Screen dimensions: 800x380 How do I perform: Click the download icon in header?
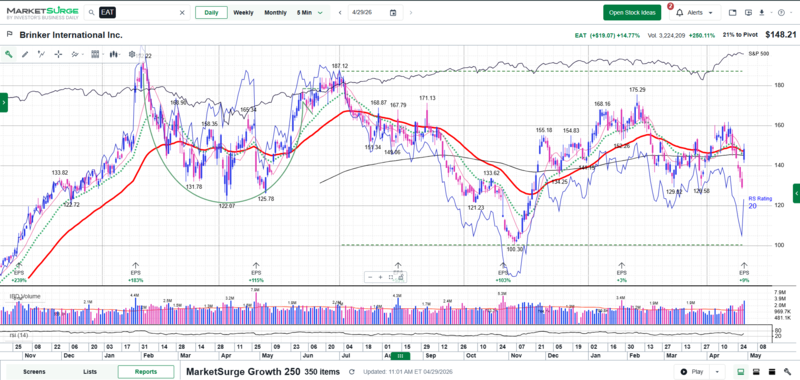coord(762,13)
